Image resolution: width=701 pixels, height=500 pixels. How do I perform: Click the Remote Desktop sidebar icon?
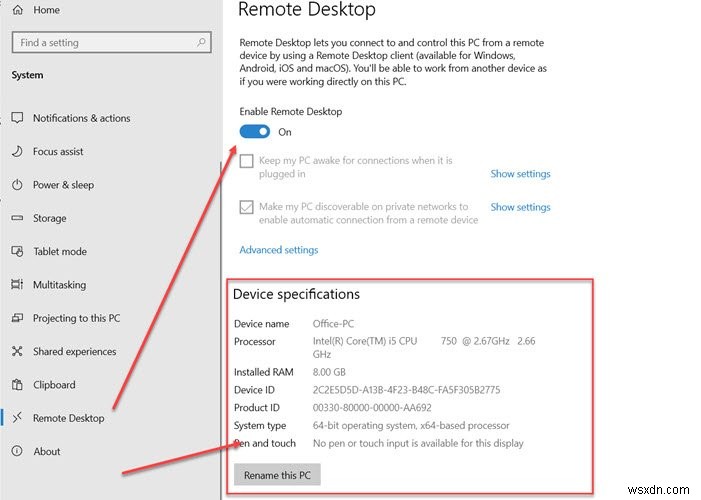17,418
